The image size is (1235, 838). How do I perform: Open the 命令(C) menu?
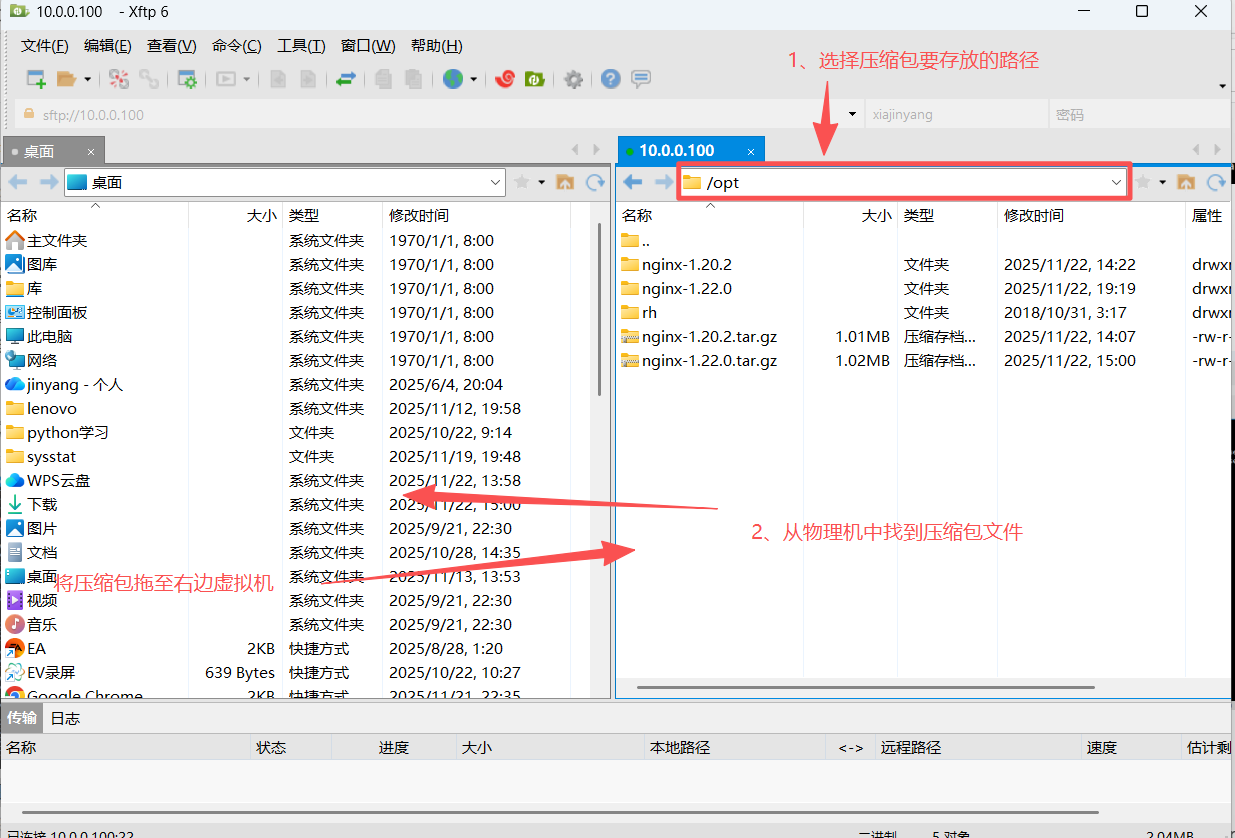tap(237, 46)
